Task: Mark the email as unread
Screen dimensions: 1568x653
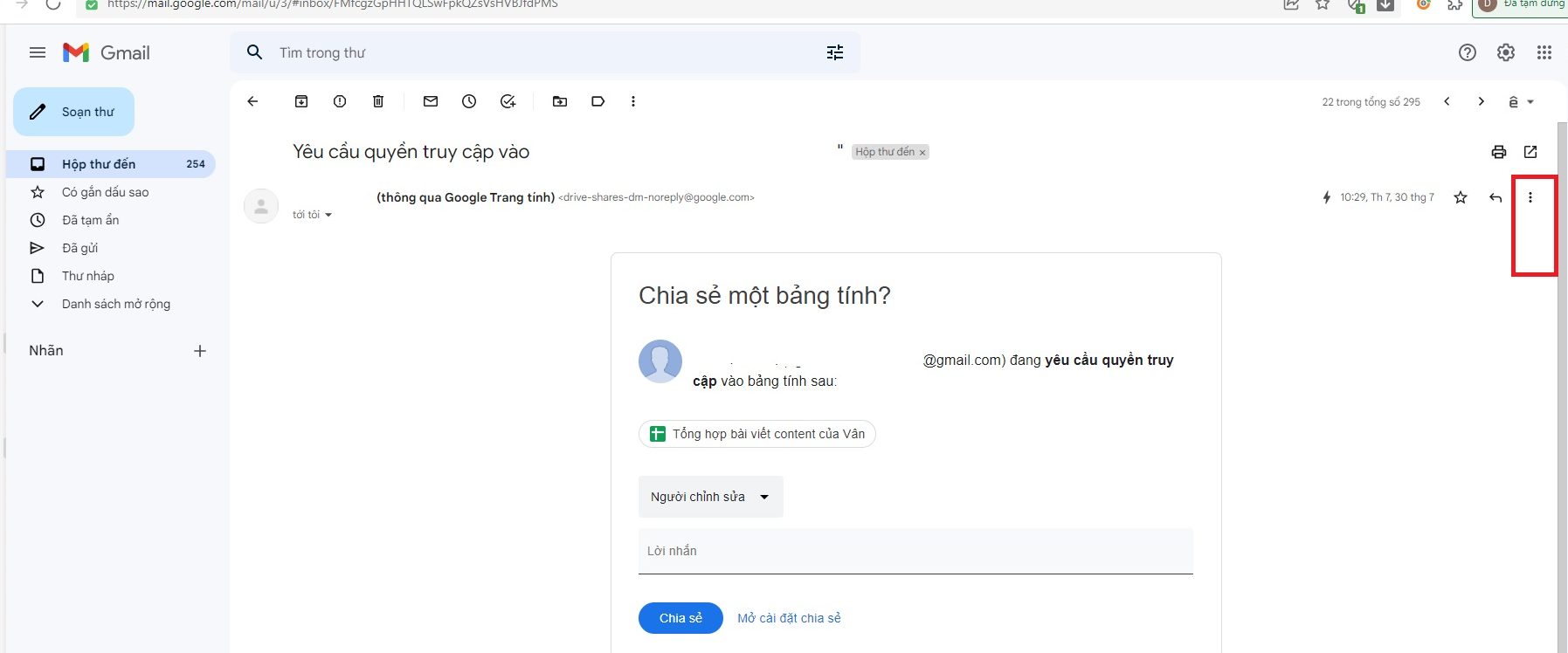Action: [431, 101]
